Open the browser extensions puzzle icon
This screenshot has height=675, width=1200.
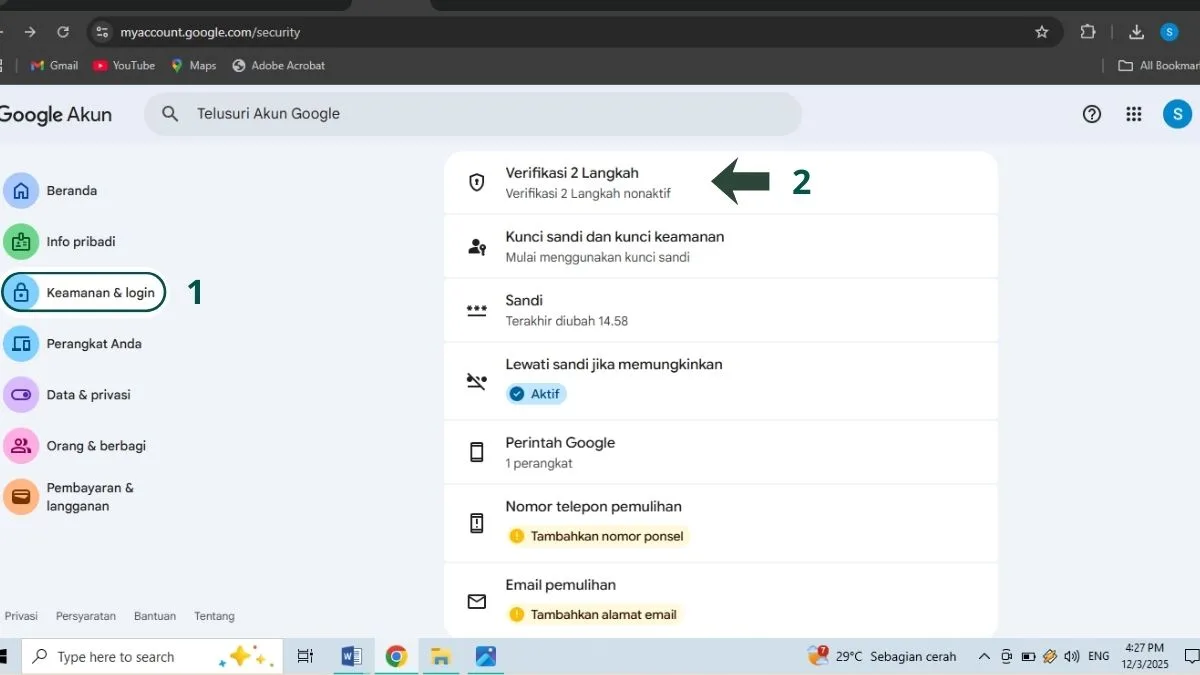pos(1088,32)
